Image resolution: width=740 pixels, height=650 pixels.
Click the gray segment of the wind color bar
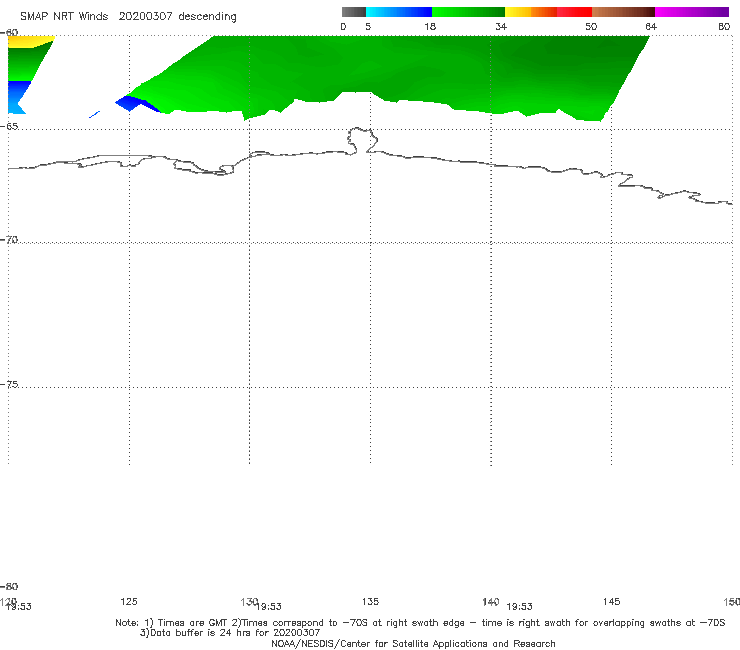(353, 12)
